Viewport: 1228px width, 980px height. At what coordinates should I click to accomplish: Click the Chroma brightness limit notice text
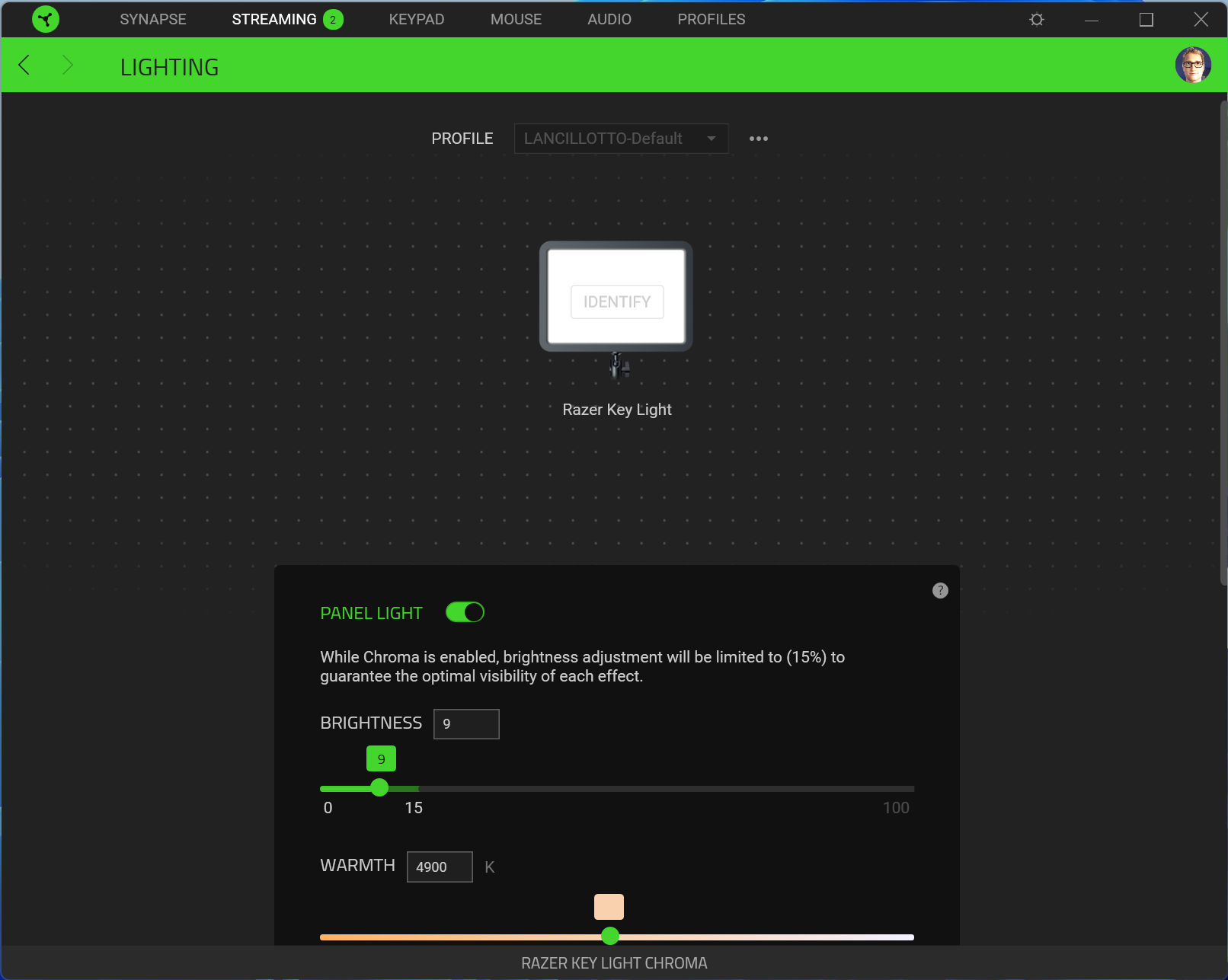coord(583,666)
